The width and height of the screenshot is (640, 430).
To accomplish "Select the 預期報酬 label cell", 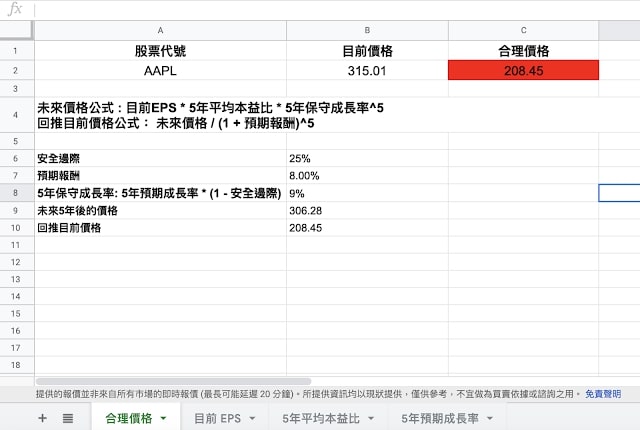I will coord(160,175).
